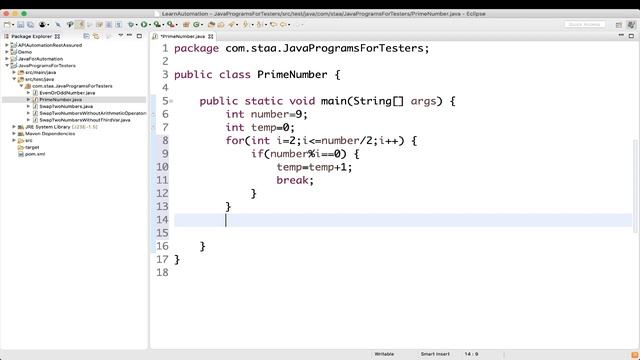The height and width of the screenshot is (360, 640).
Task: Click the "Smart Insert" status bar entry
Action: coord(435,354)
